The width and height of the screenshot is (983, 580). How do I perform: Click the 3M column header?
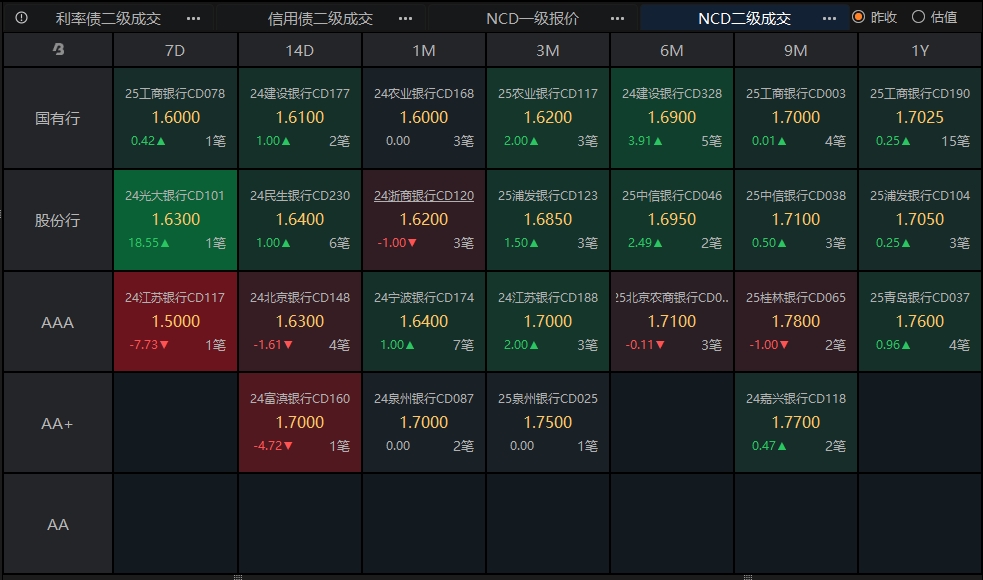[x=548, y=50]
